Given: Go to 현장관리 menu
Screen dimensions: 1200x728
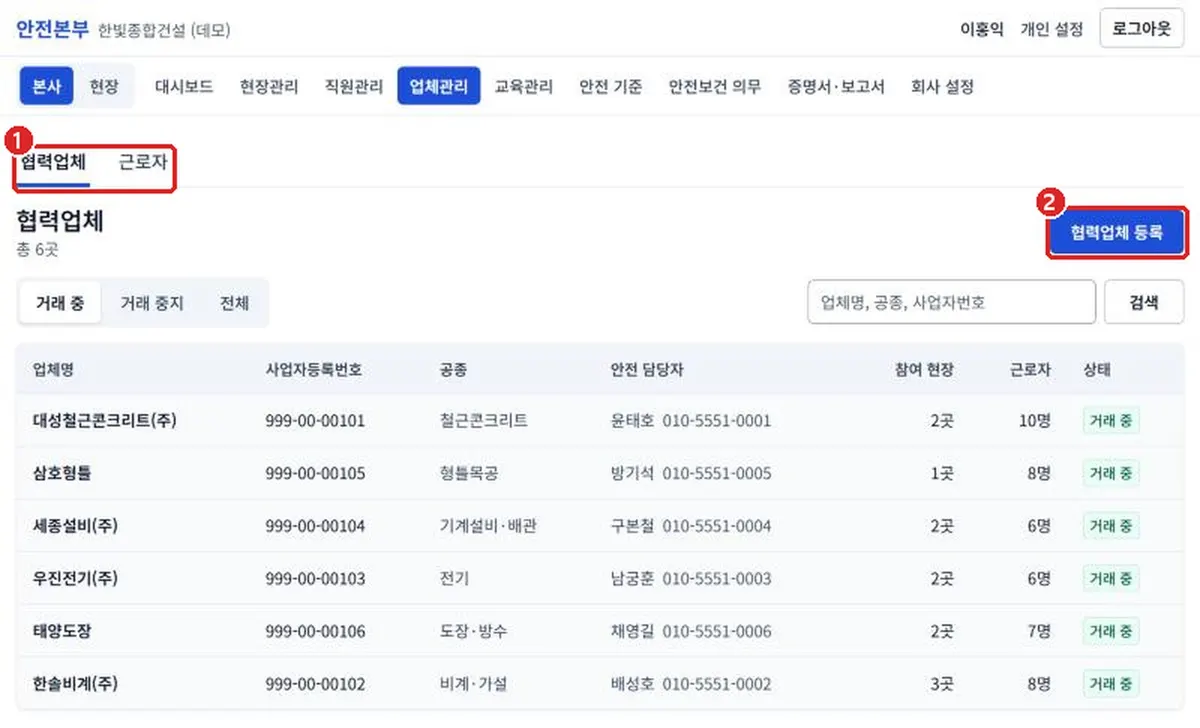Looking at the screenshot, I should 269,86.
